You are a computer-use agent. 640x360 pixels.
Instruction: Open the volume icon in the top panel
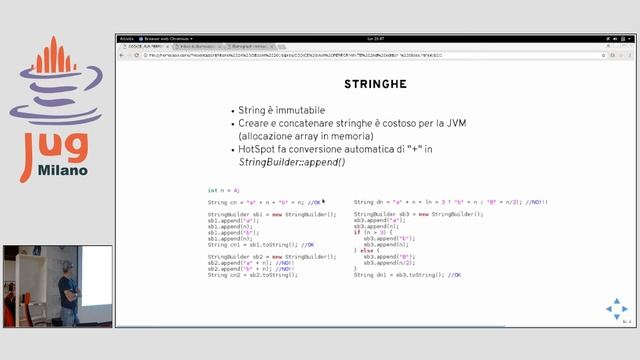point(615,39)
